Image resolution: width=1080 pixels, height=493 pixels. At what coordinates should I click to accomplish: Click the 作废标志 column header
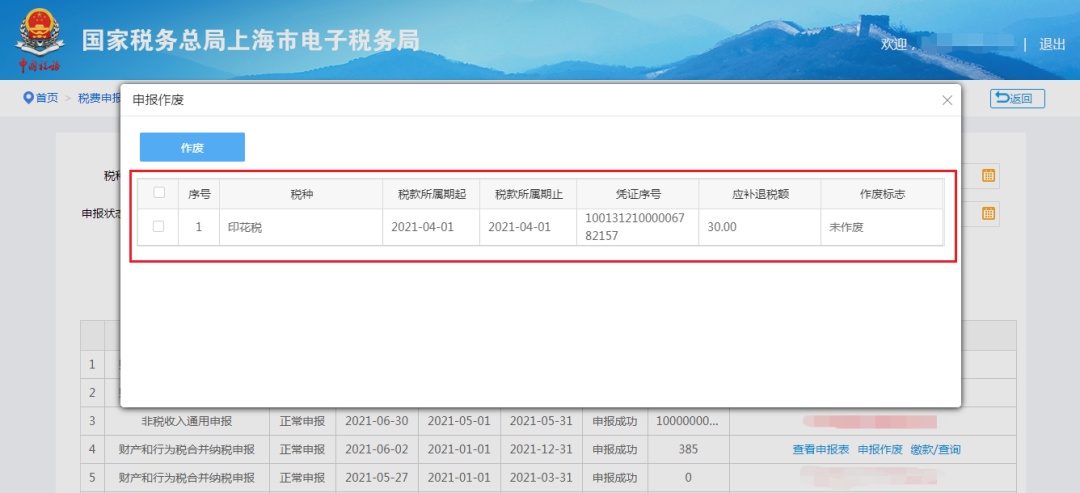pos(881,194)
